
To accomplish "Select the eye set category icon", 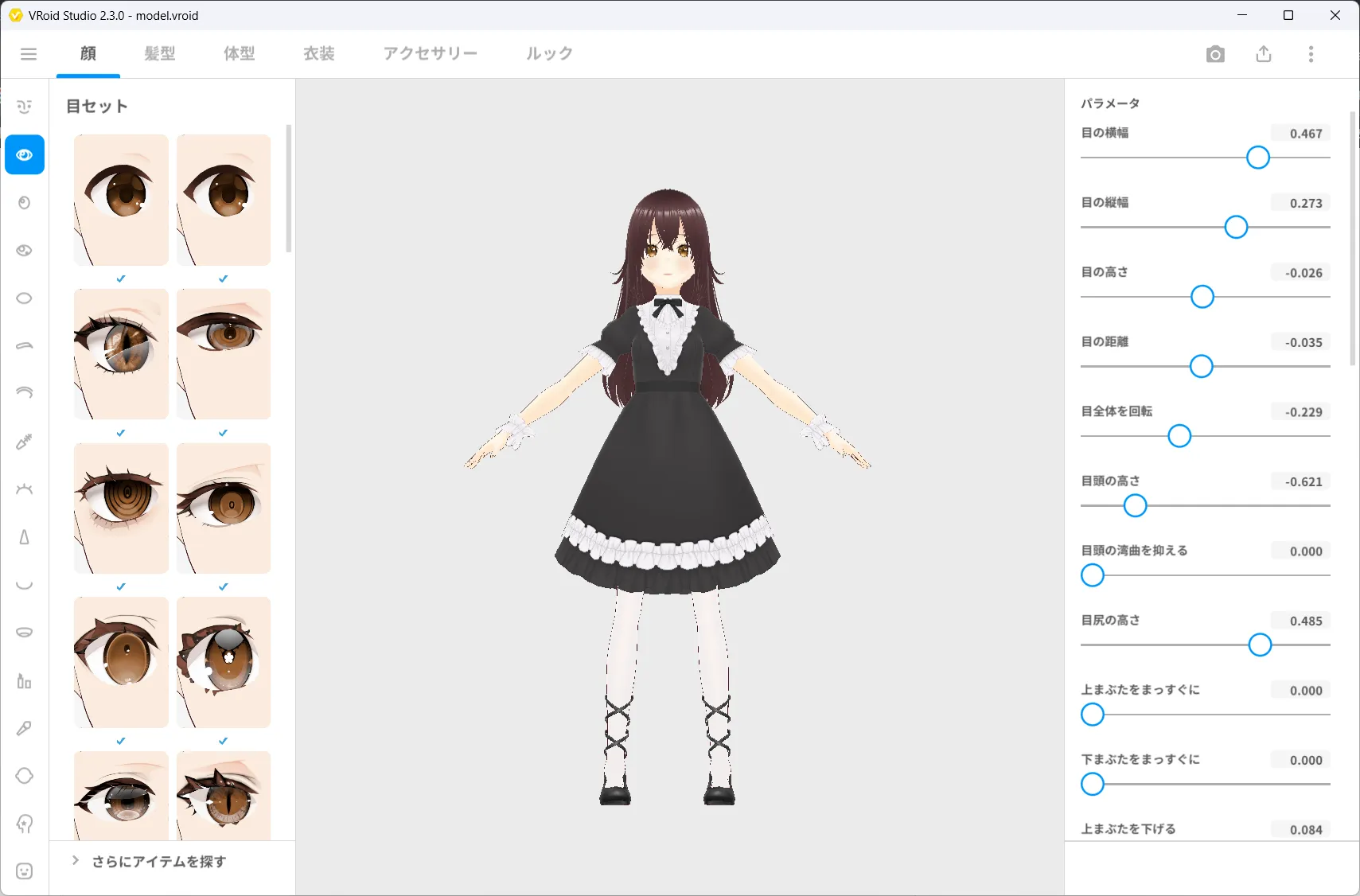I will (x=25, y=154).
